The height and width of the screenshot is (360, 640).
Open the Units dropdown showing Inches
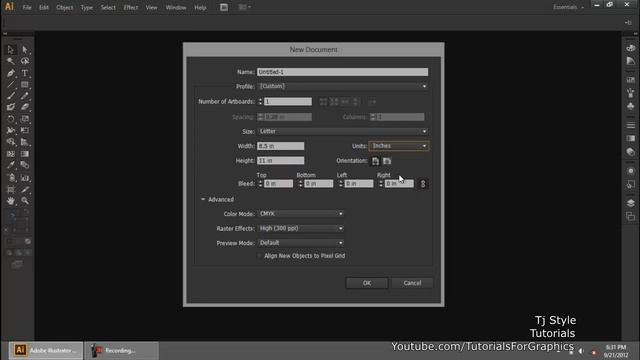[x=399, y=146]
